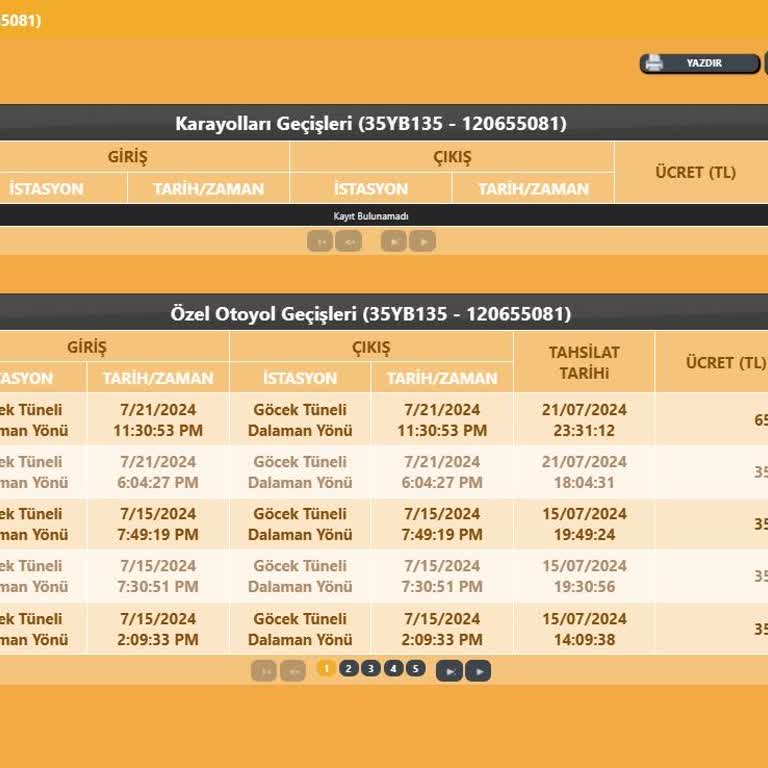Click TARİH/ZAMAN header under GİRİŞ in Karayolları table

[209, 189]
